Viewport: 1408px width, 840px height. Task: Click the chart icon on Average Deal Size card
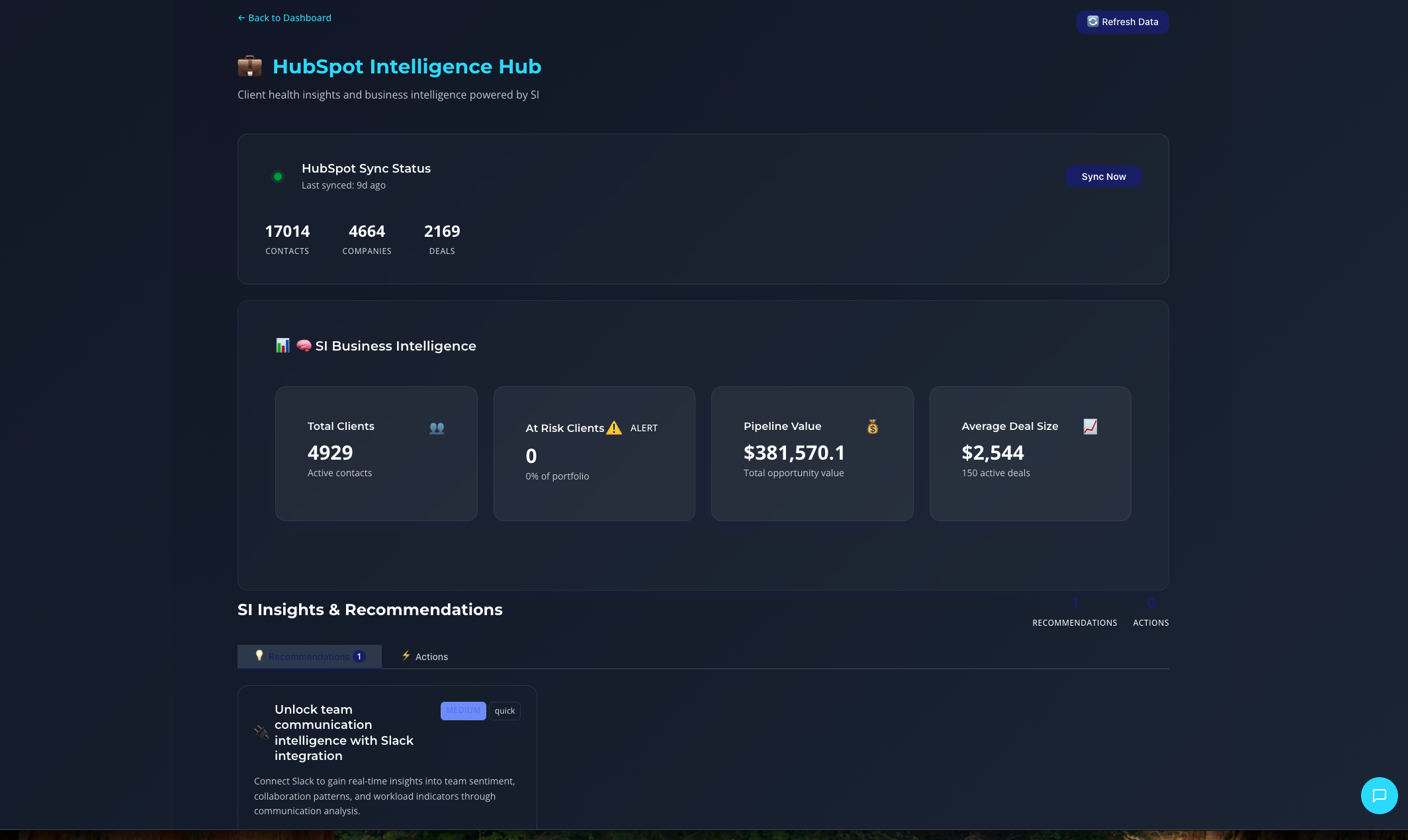click(1090, 427)
